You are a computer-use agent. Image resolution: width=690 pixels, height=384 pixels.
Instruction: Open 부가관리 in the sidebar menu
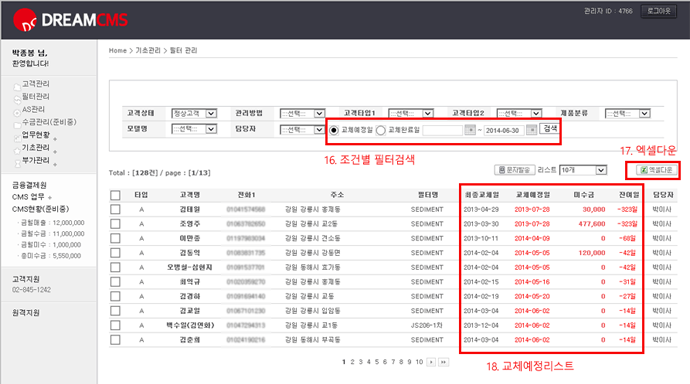[36, 160]
